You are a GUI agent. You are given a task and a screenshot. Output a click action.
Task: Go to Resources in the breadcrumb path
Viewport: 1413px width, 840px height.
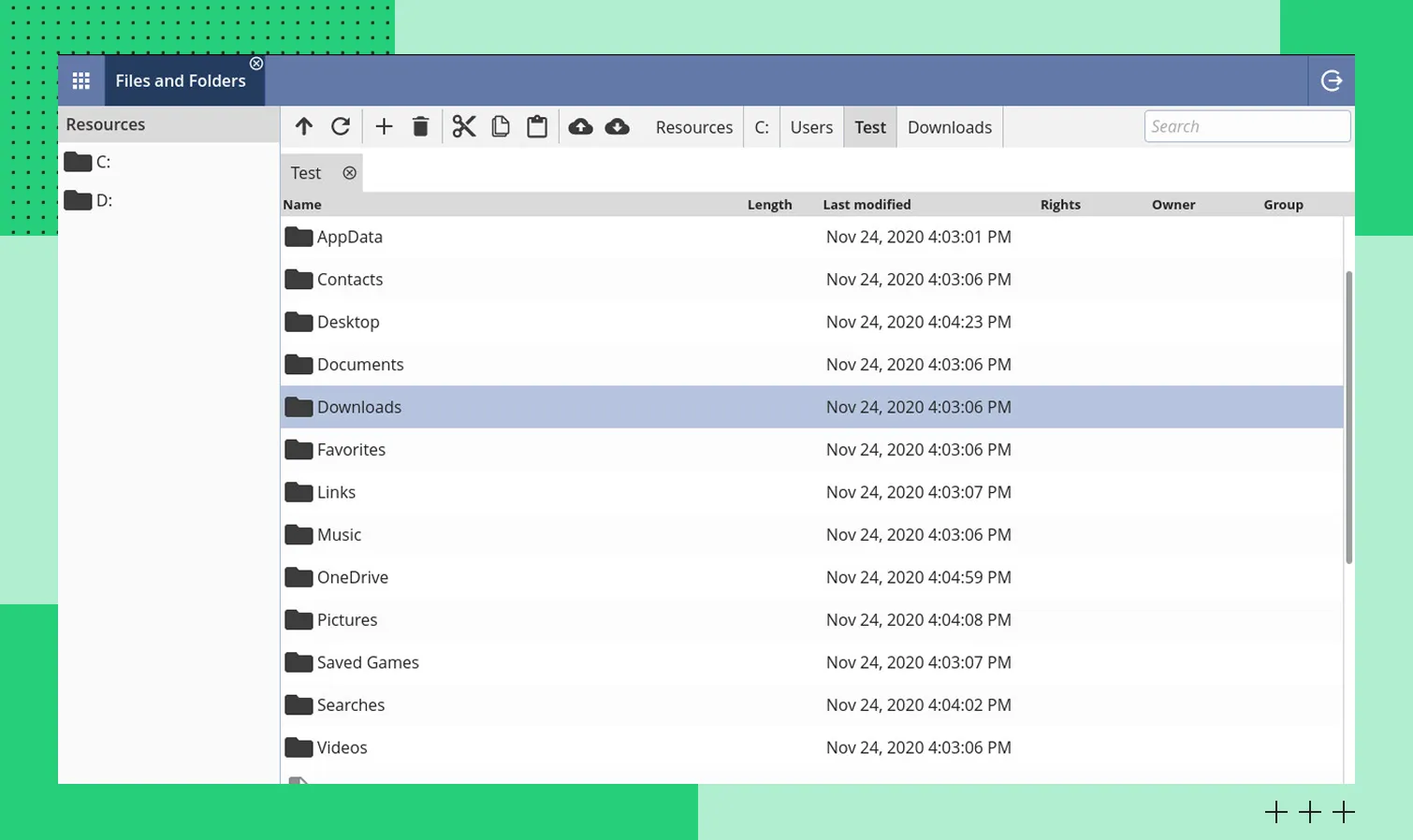point(693,127)
